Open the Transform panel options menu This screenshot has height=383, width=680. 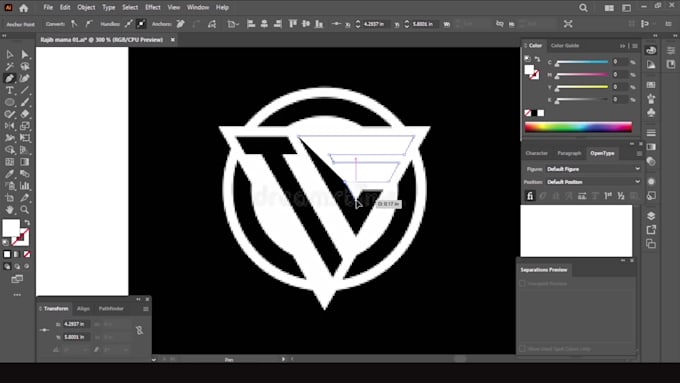[x=146, y=309]
